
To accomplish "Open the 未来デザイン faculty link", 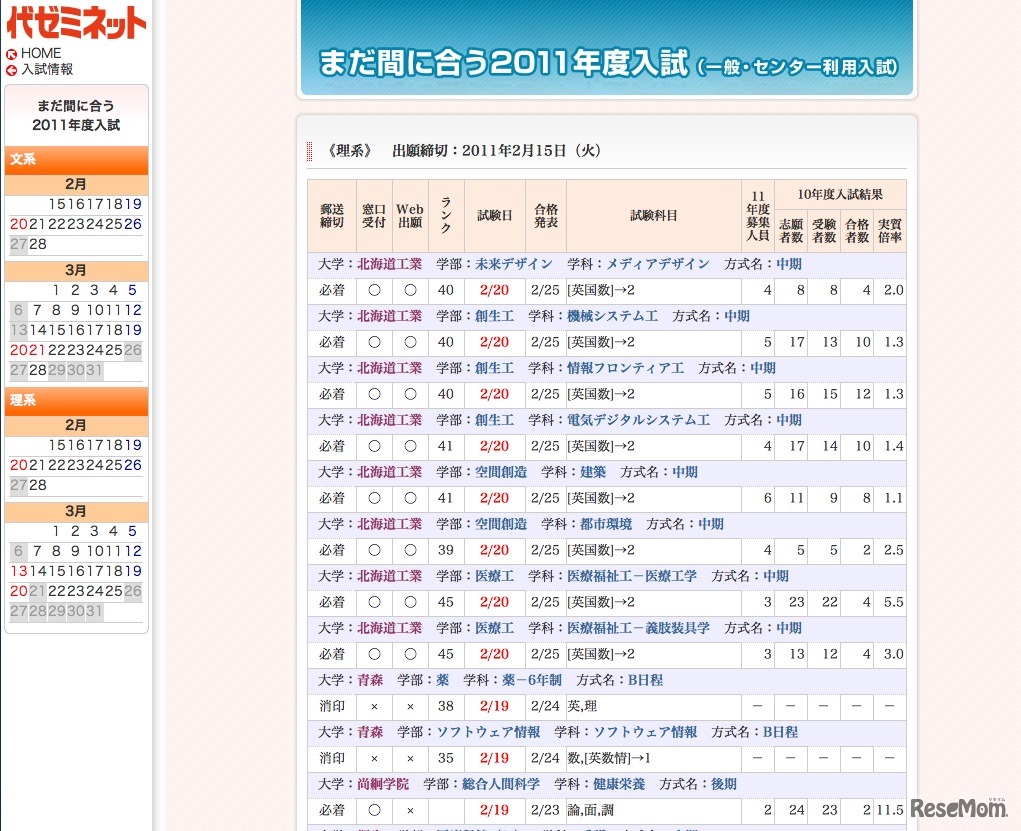I will point(514,264).
